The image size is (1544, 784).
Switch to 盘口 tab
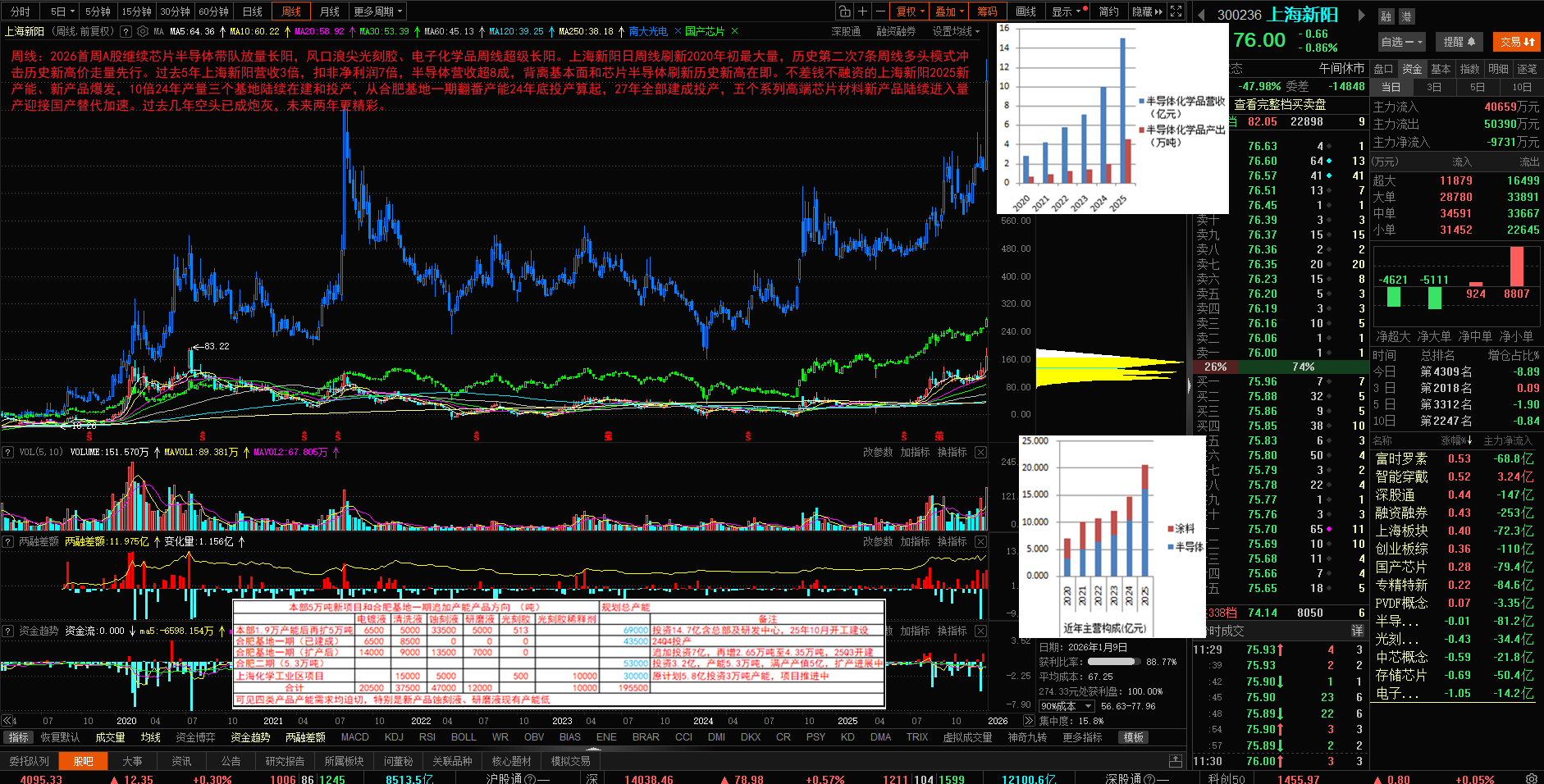(x=1383, y=69)
